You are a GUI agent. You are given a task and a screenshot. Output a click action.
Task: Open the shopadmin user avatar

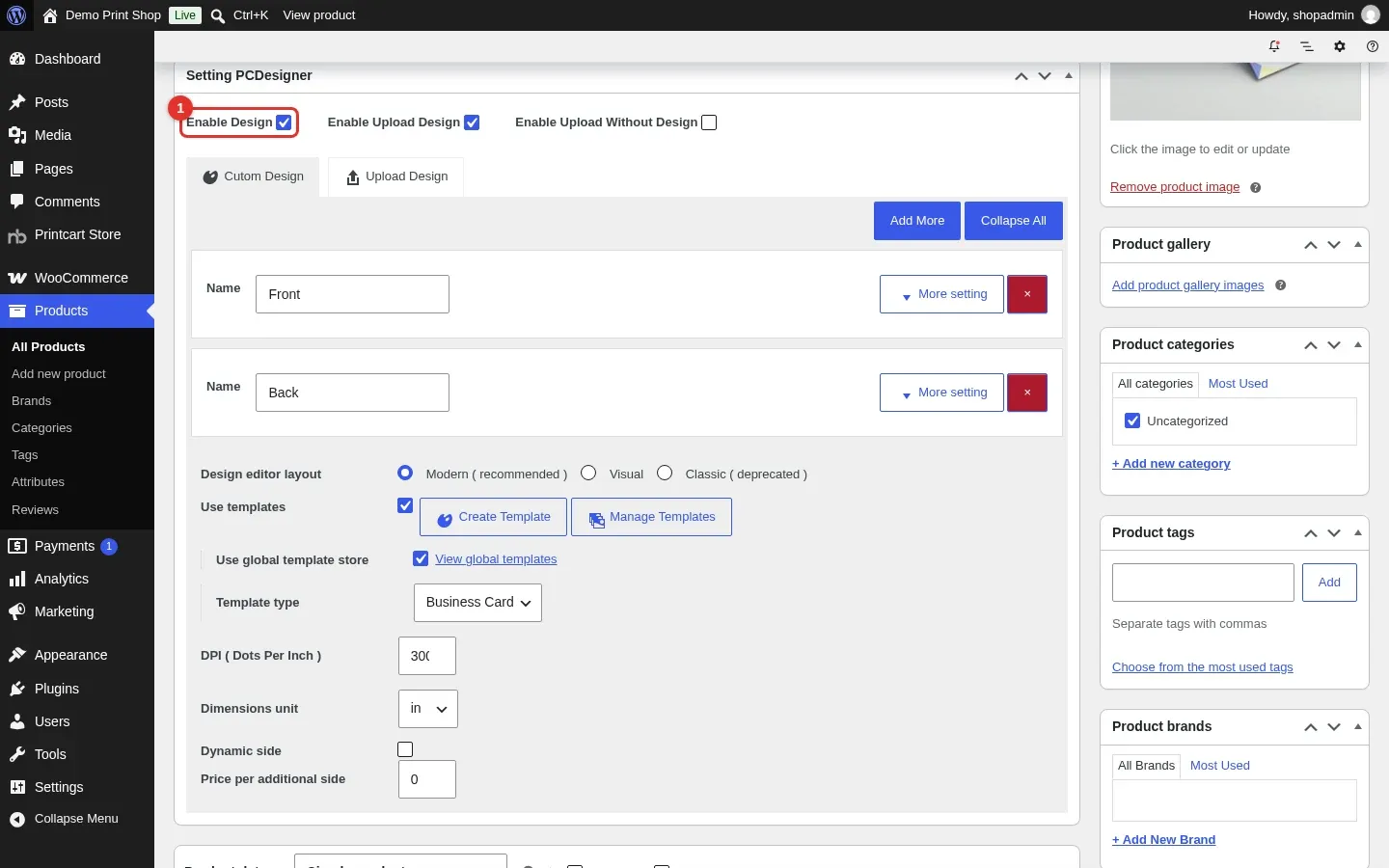pyautogui.click(x=1371, y=15)
